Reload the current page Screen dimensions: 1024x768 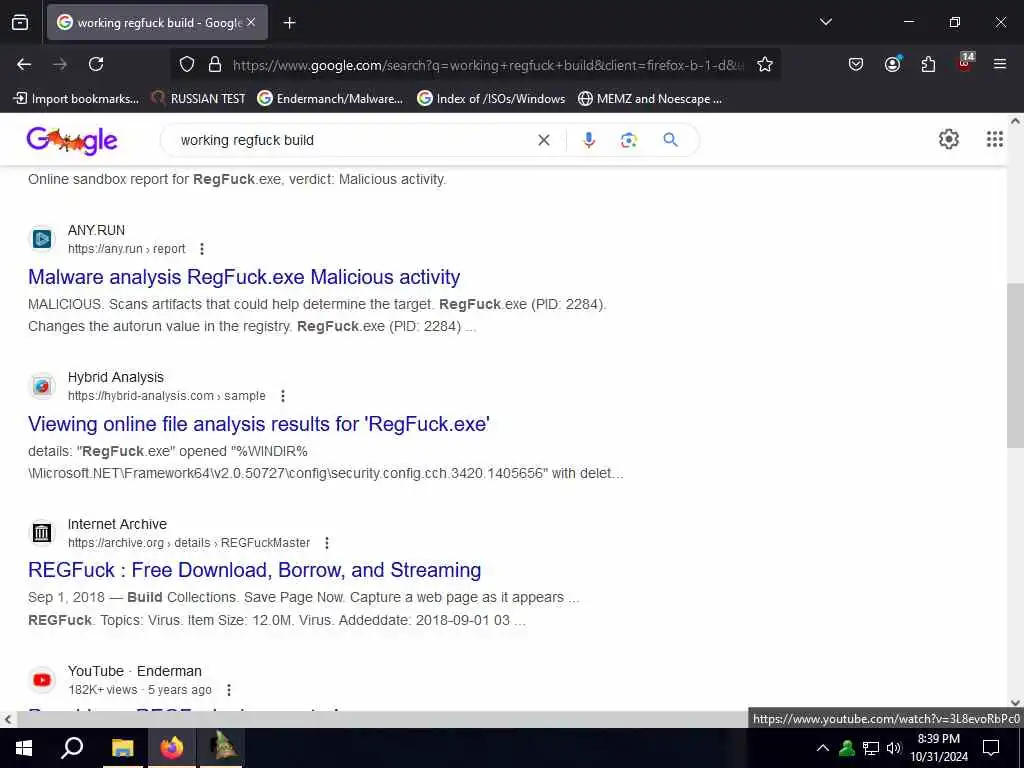click(96, 64)
